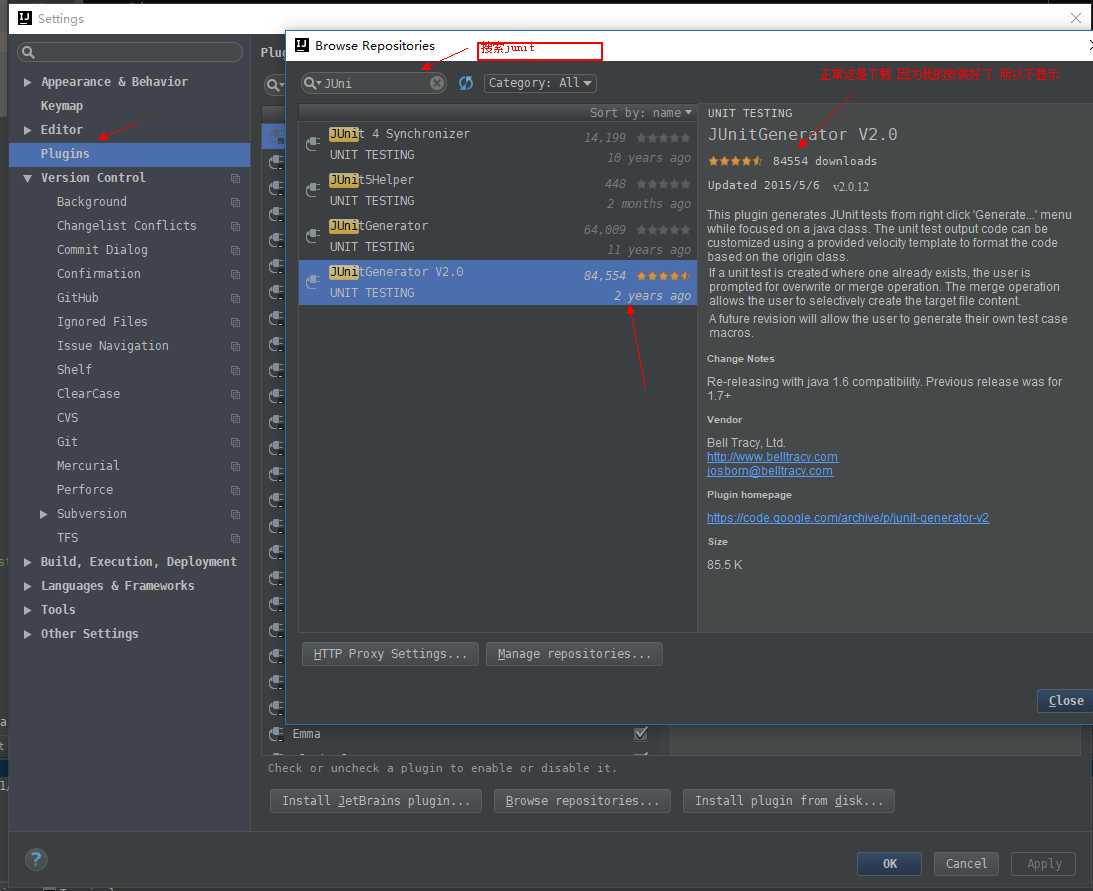
Task: Open CVS settings page
Action: [67, 418]
